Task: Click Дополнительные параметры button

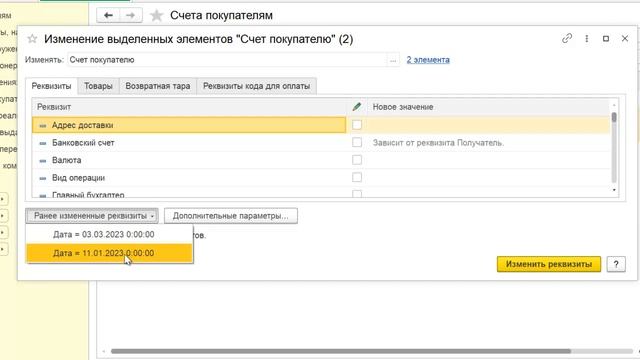Action: click(231, 216)
